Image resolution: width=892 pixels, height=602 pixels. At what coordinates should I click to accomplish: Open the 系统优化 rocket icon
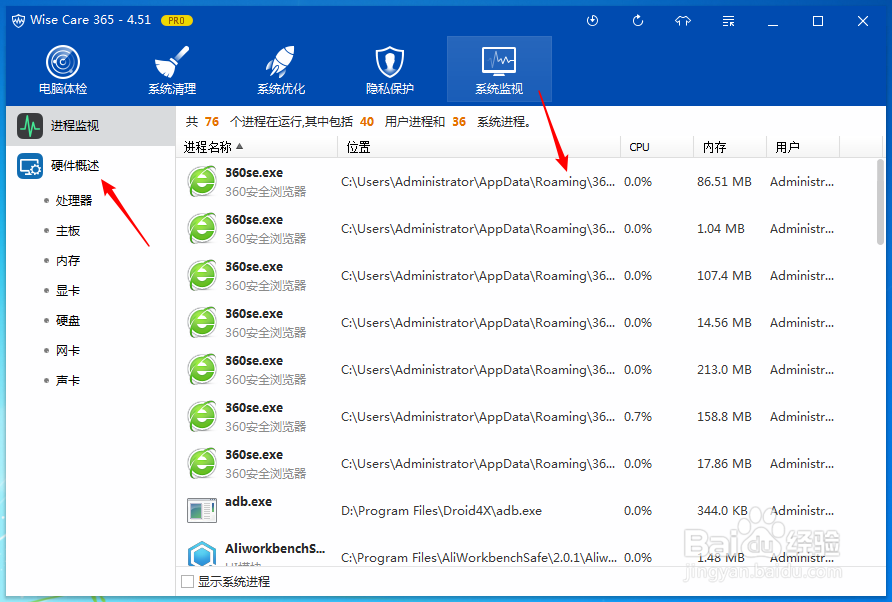coord(280,62)
